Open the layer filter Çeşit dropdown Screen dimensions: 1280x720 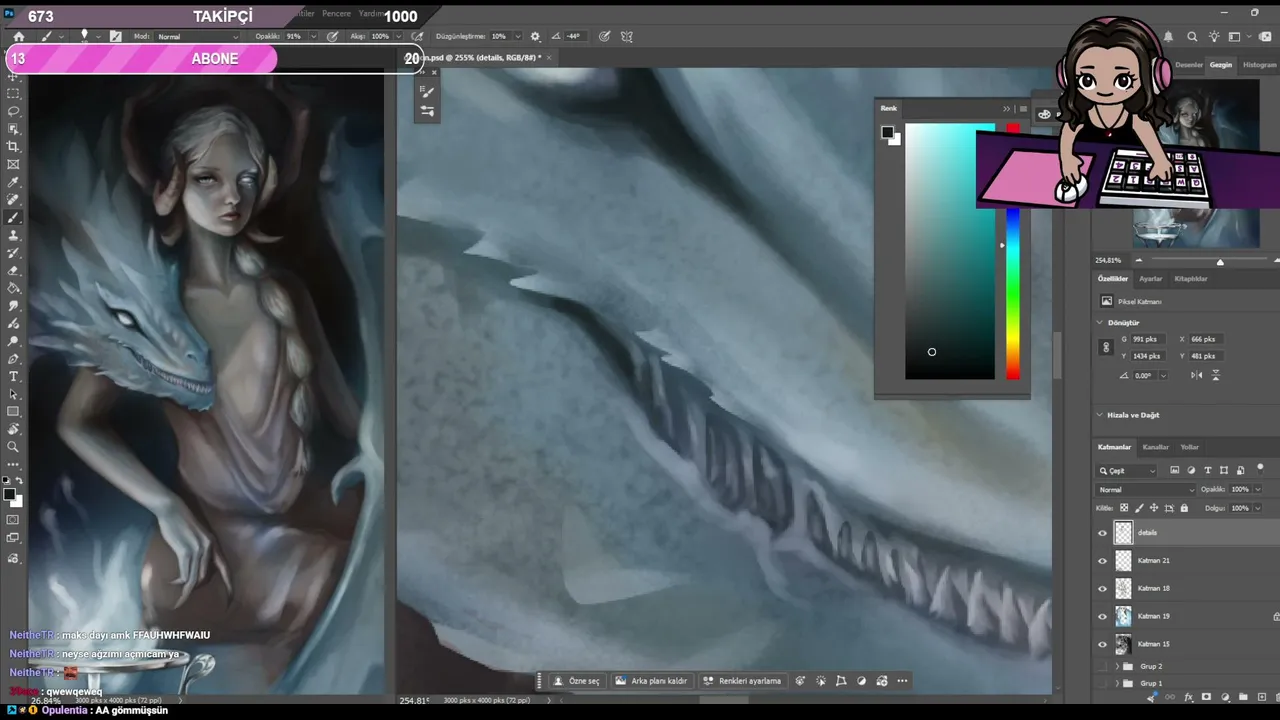click(1127, 470)
